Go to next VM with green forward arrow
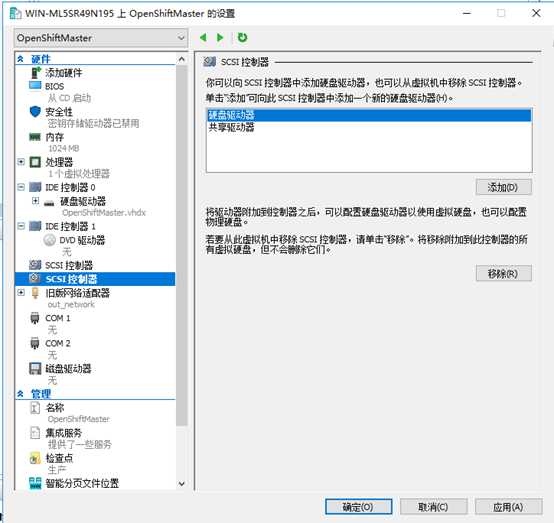 click(220, 37)
